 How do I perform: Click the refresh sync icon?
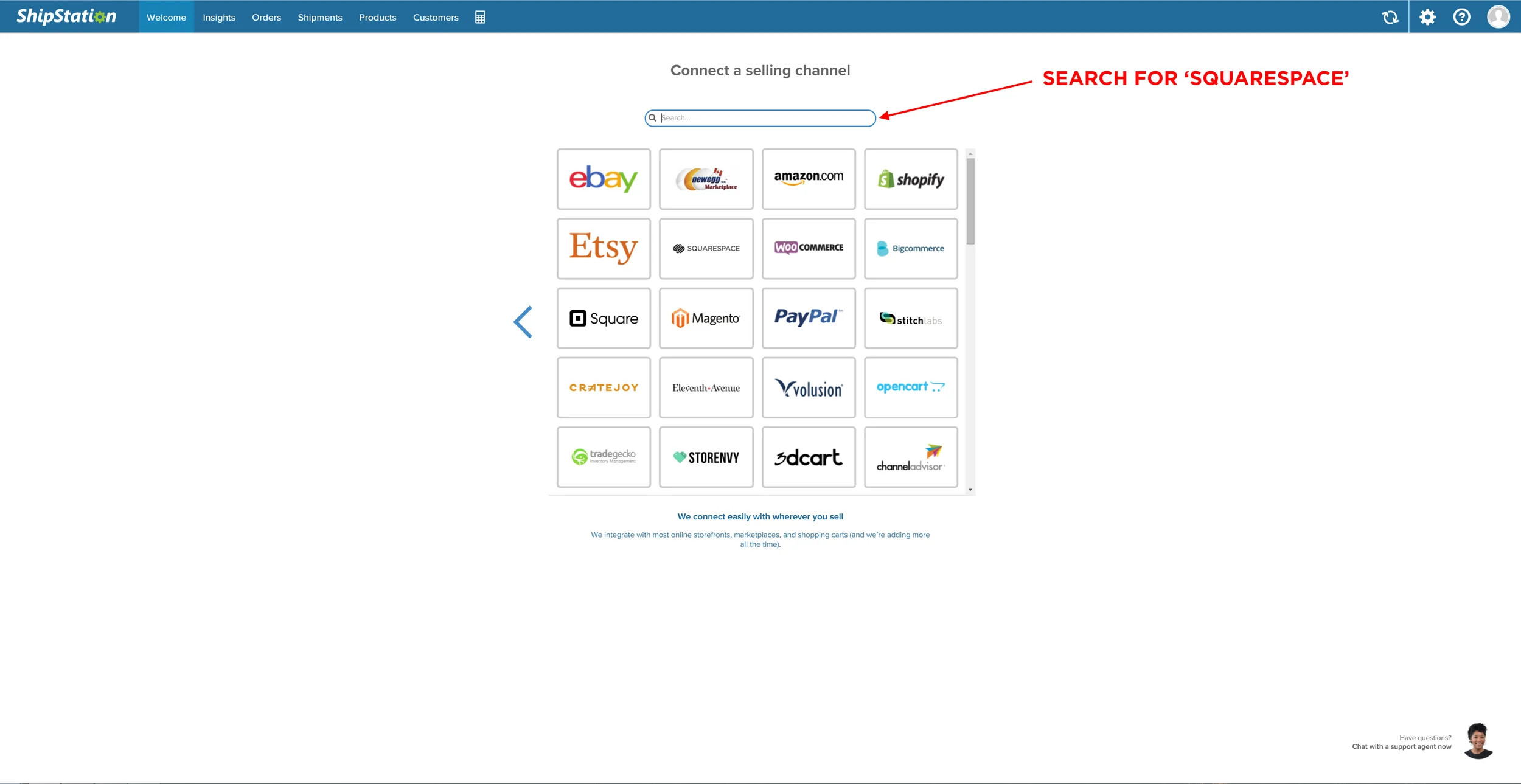[1390, 17]
